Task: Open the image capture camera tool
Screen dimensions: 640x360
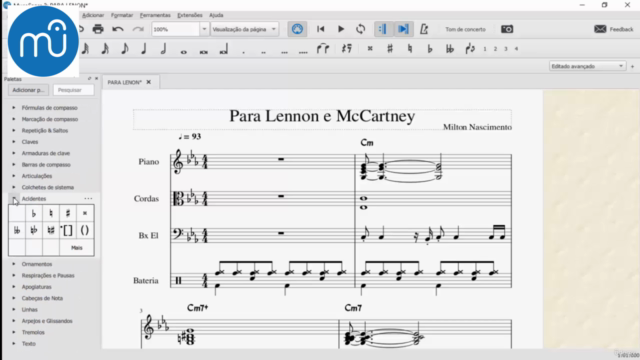Action: click(x=507, y=29)
